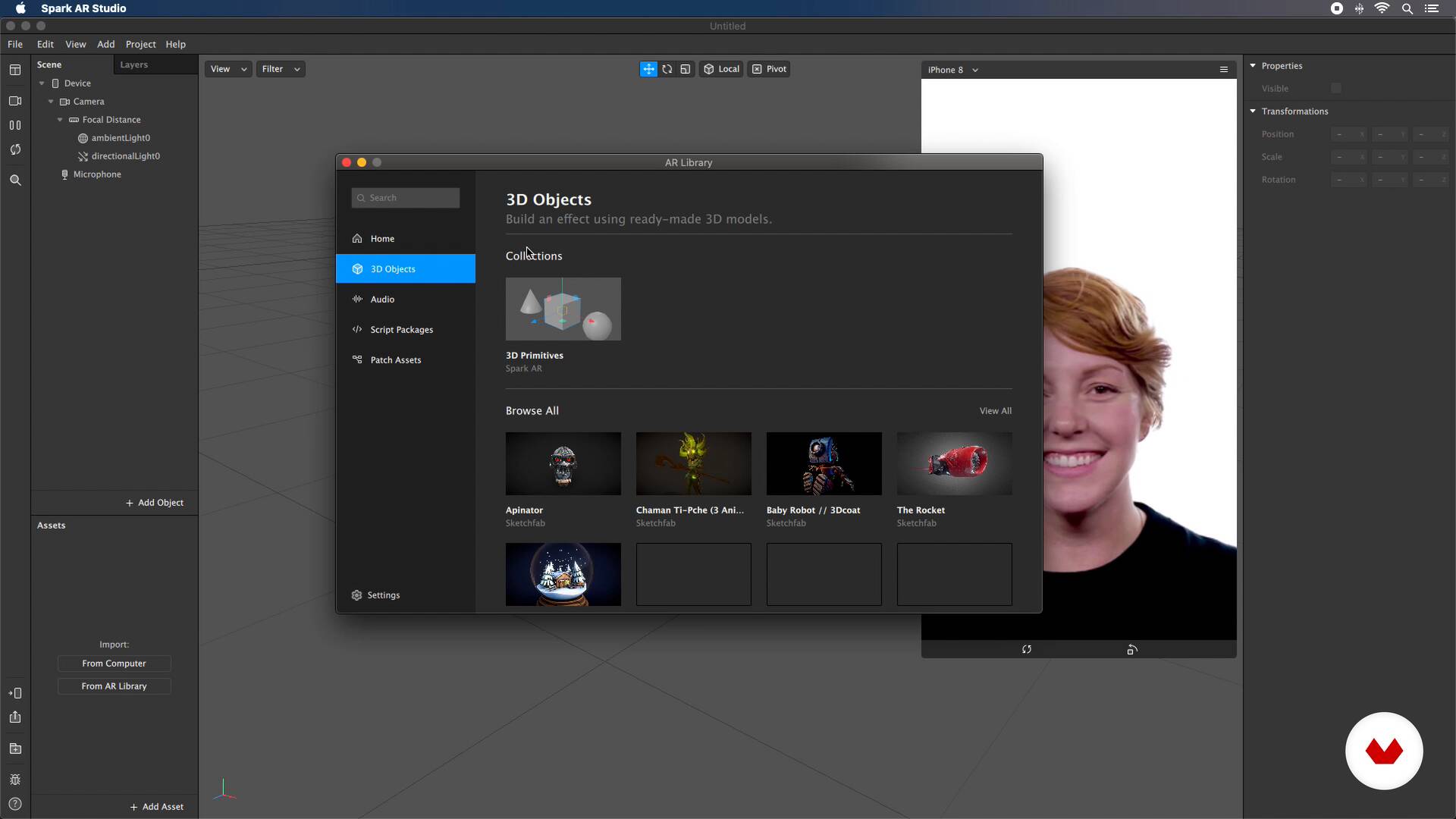
Task: Collapse the Focal Distance tree item
Action: click(x=60, y=120)
